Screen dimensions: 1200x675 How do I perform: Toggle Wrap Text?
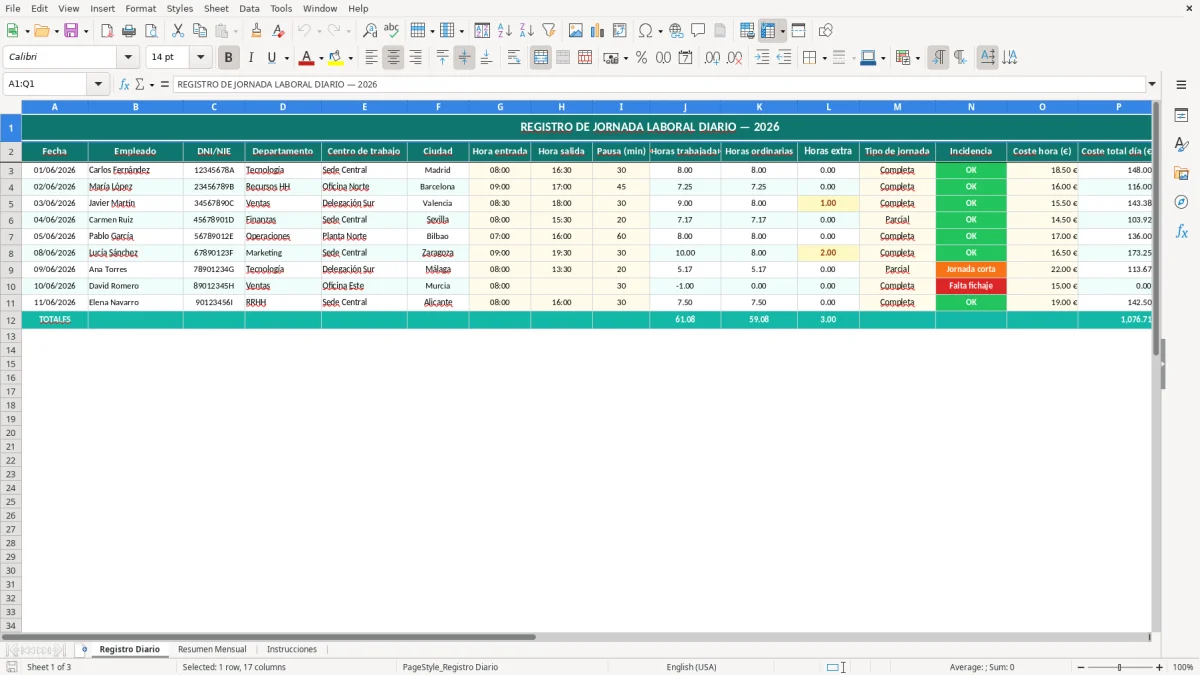pos(514,58)
